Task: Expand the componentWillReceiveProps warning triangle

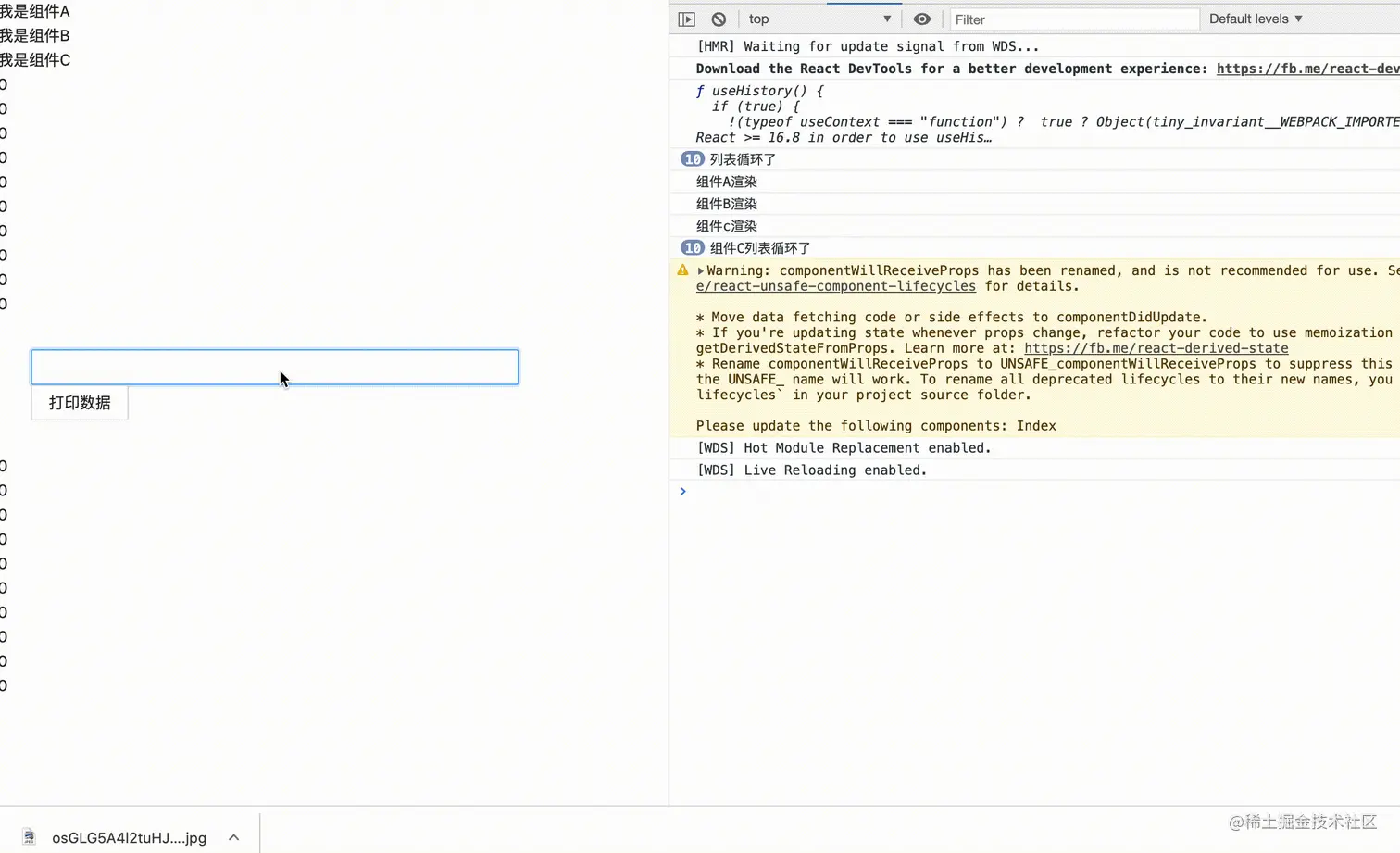Action: [701, 270]
